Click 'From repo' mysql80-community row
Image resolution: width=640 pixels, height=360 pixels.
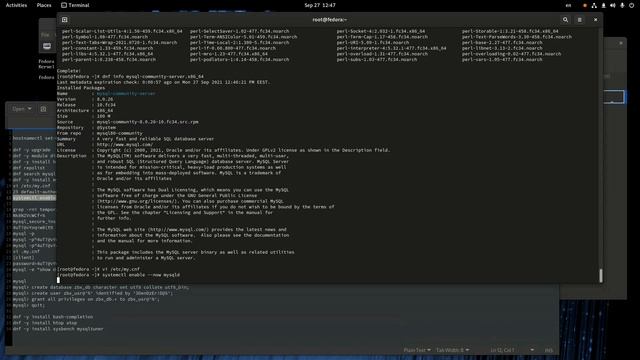(100, 133)
